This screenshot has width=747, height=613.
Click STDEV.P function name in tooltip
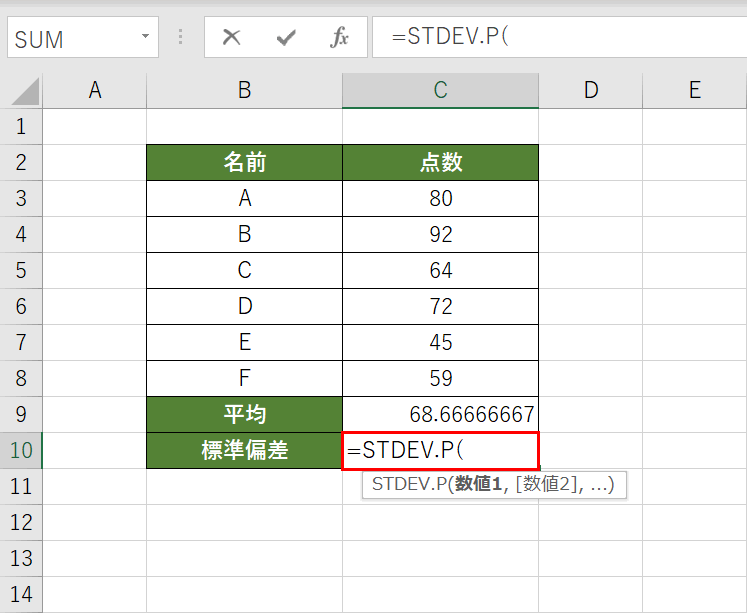click(x=410, y=484)
